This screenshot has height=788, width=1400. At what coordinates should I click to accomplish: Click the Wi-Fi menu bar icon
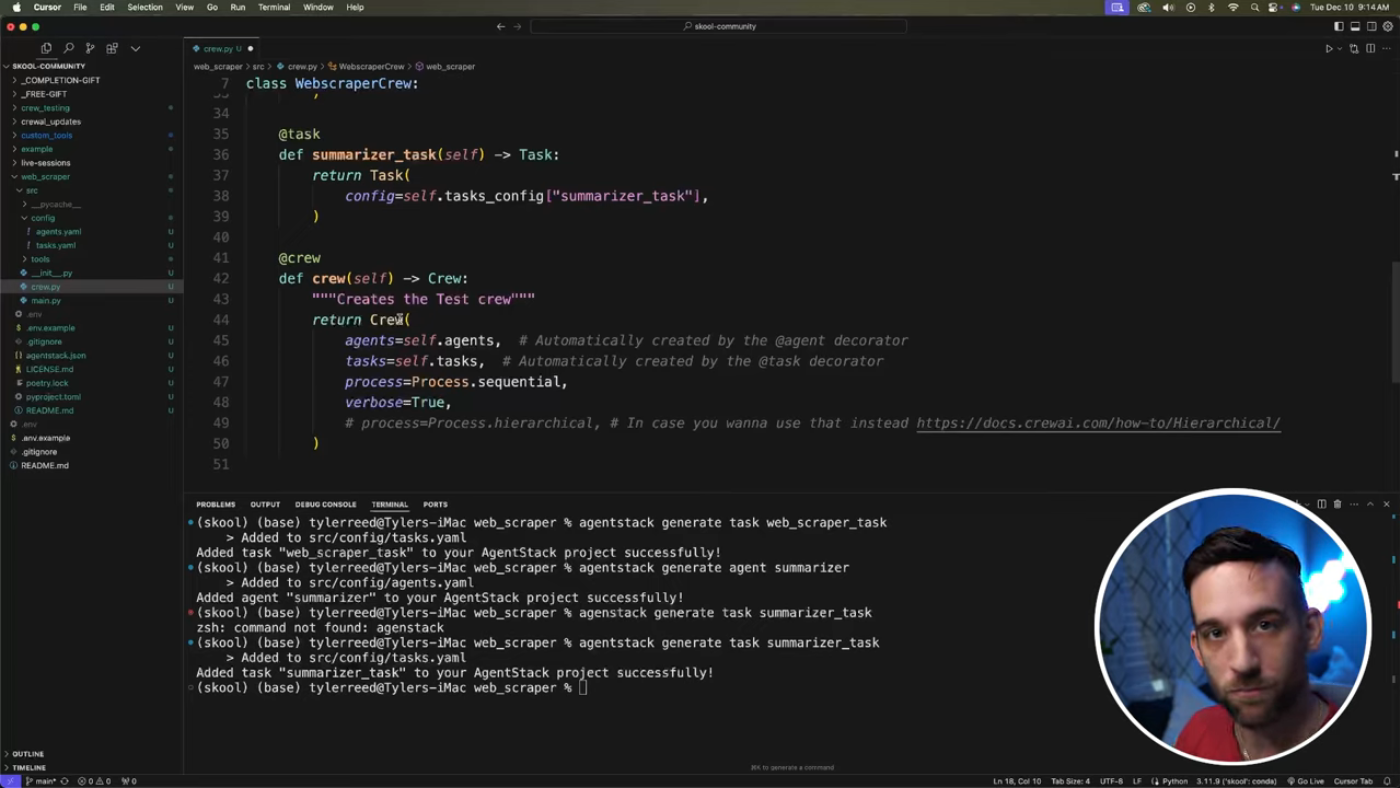(1233, 7)
